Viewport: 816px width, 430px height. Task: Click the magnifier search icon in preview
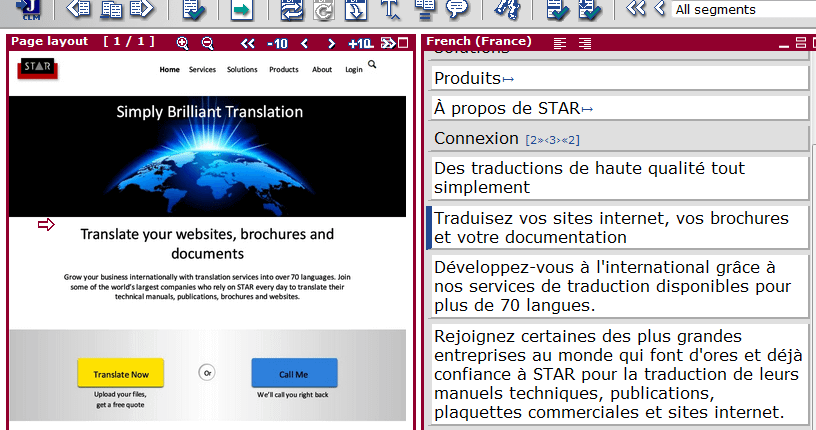pyautogui.click(x=372, y=64)
